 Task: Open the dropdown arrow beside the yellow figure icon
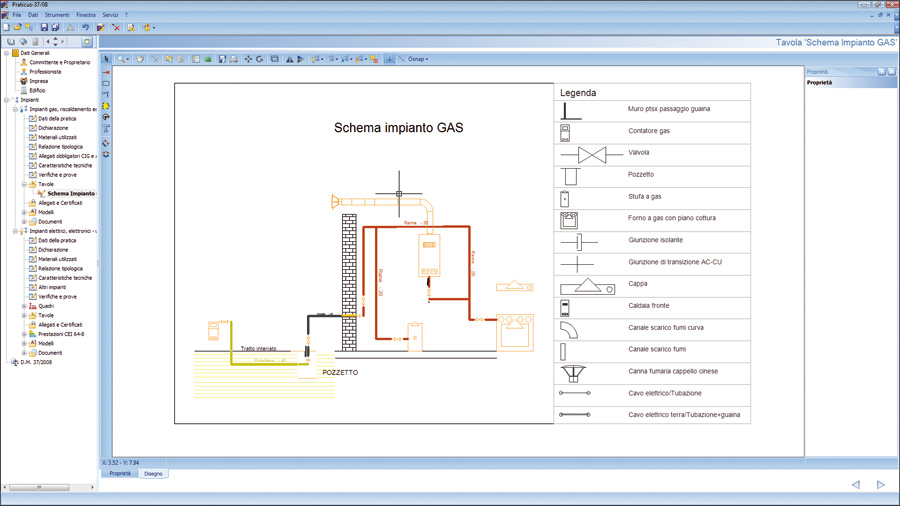click(154, 28)
